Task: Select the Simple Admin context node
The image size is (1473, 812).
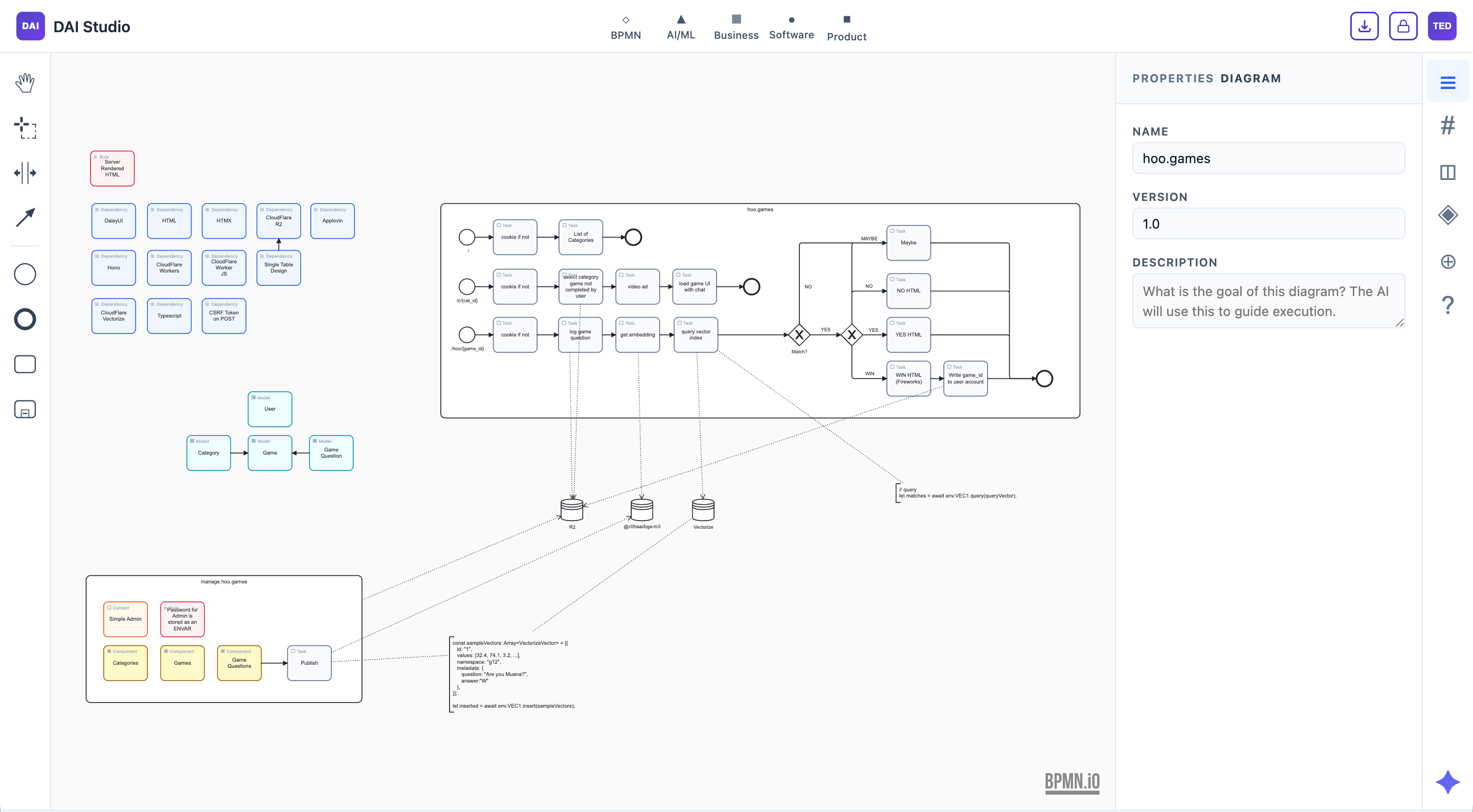Action: tap(125, 619)
